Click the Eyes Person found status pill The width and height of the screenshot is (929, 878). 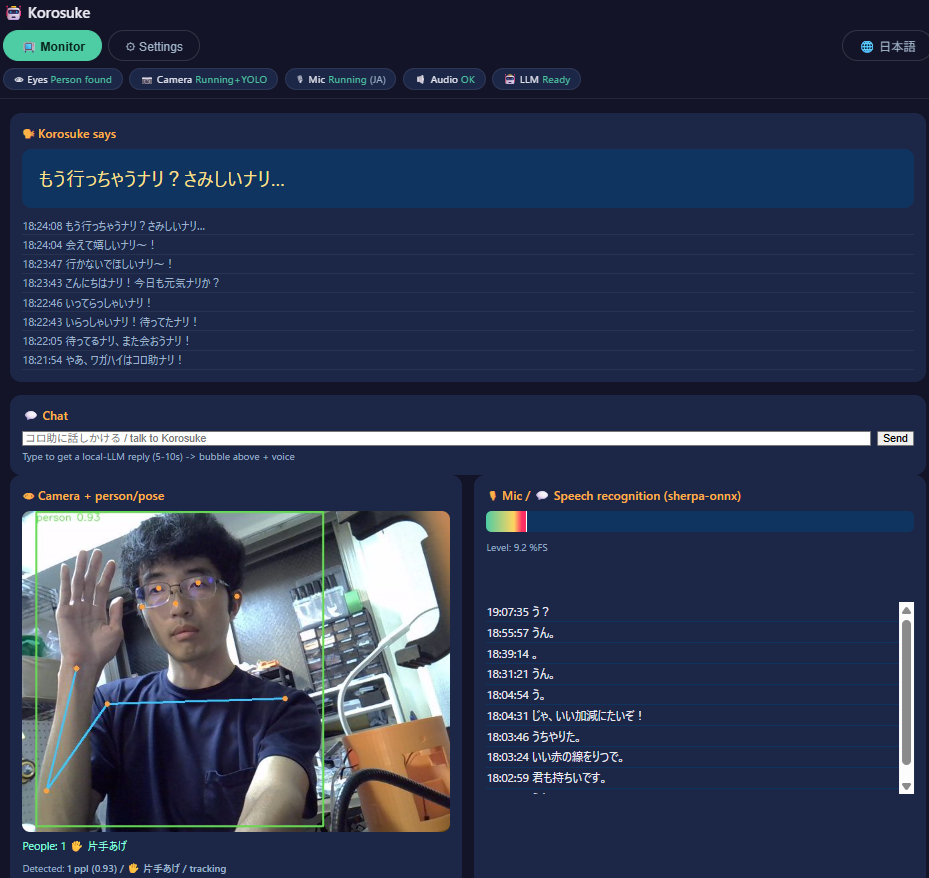(63, 79)
